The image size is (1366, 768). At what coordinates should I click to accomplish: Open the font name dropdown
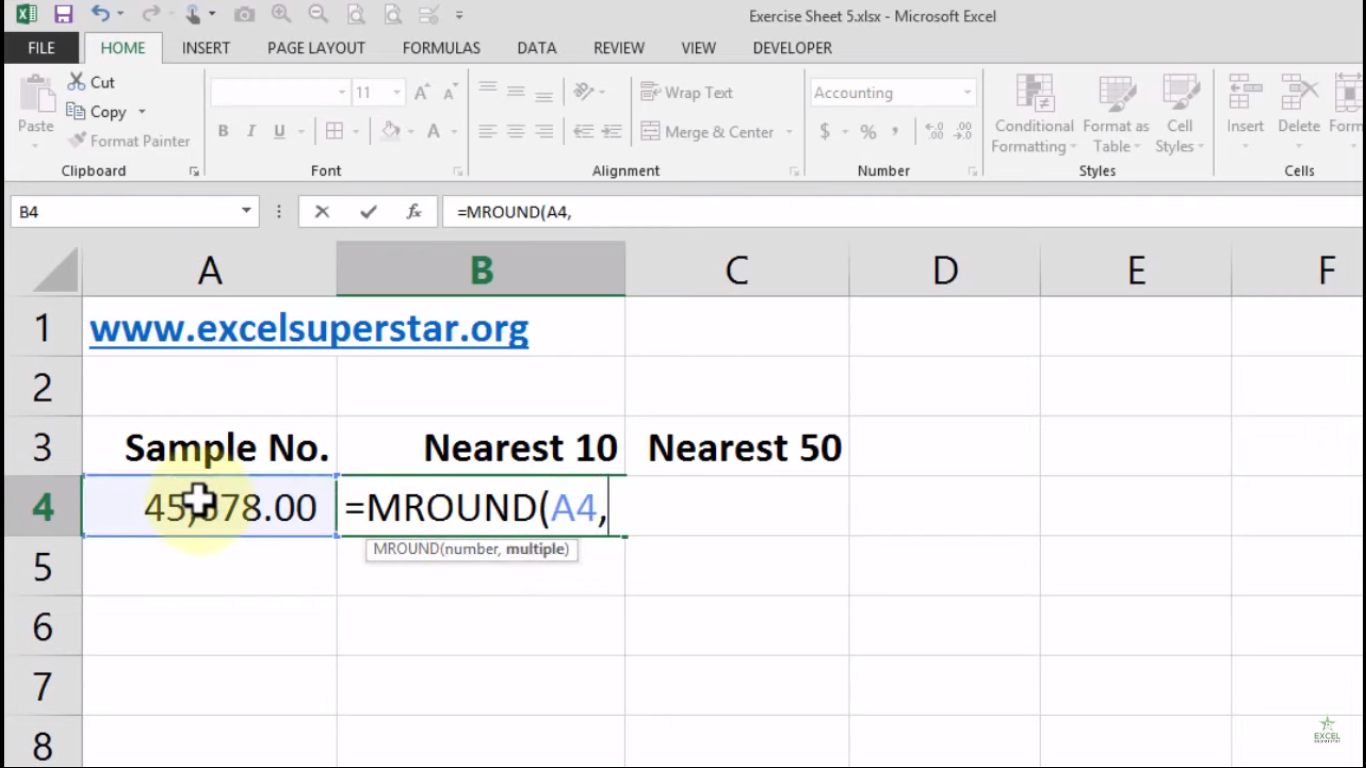tap(341, 92)
